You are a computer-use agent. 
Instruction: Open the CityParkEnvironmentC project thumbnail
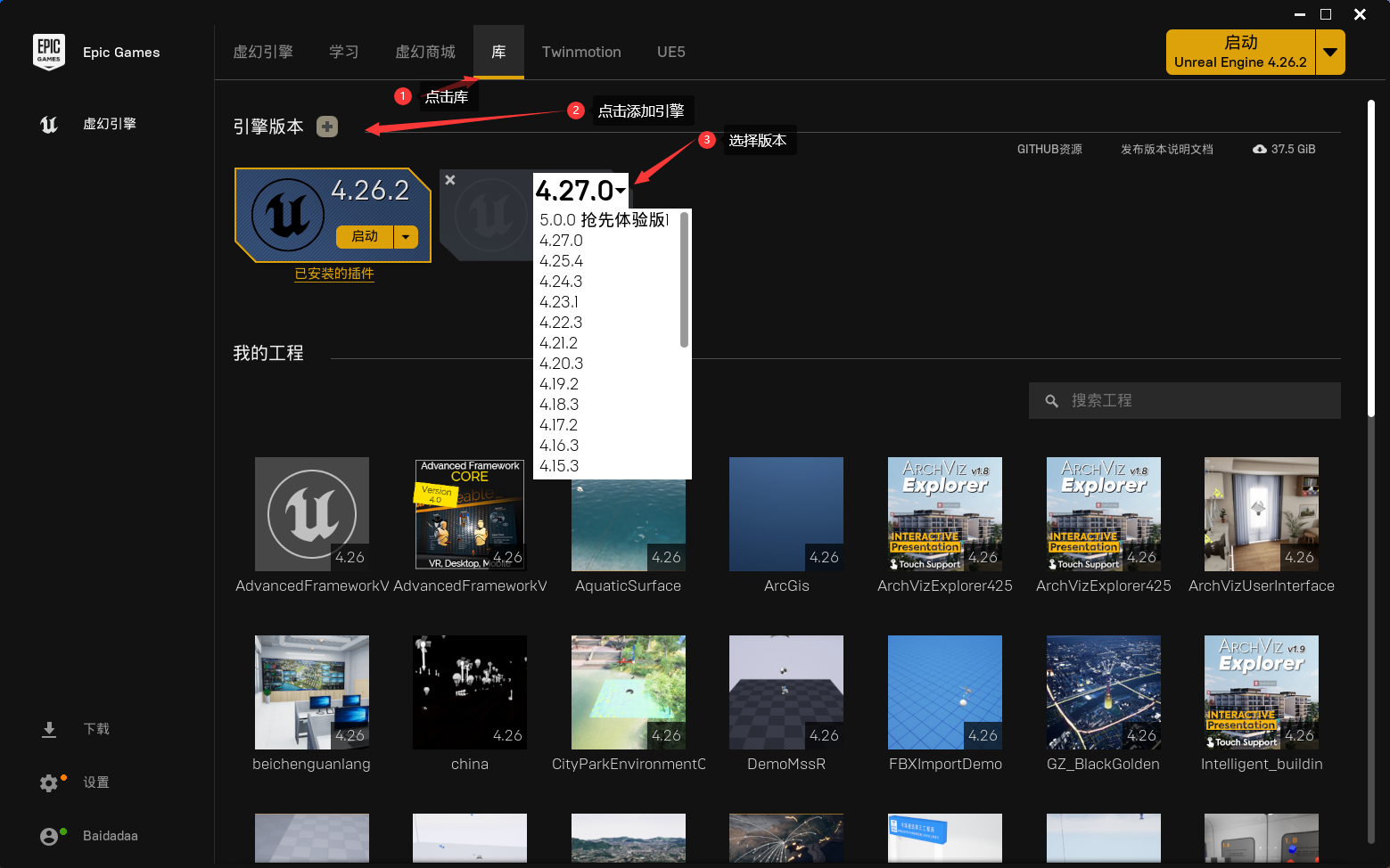(629, 692)
